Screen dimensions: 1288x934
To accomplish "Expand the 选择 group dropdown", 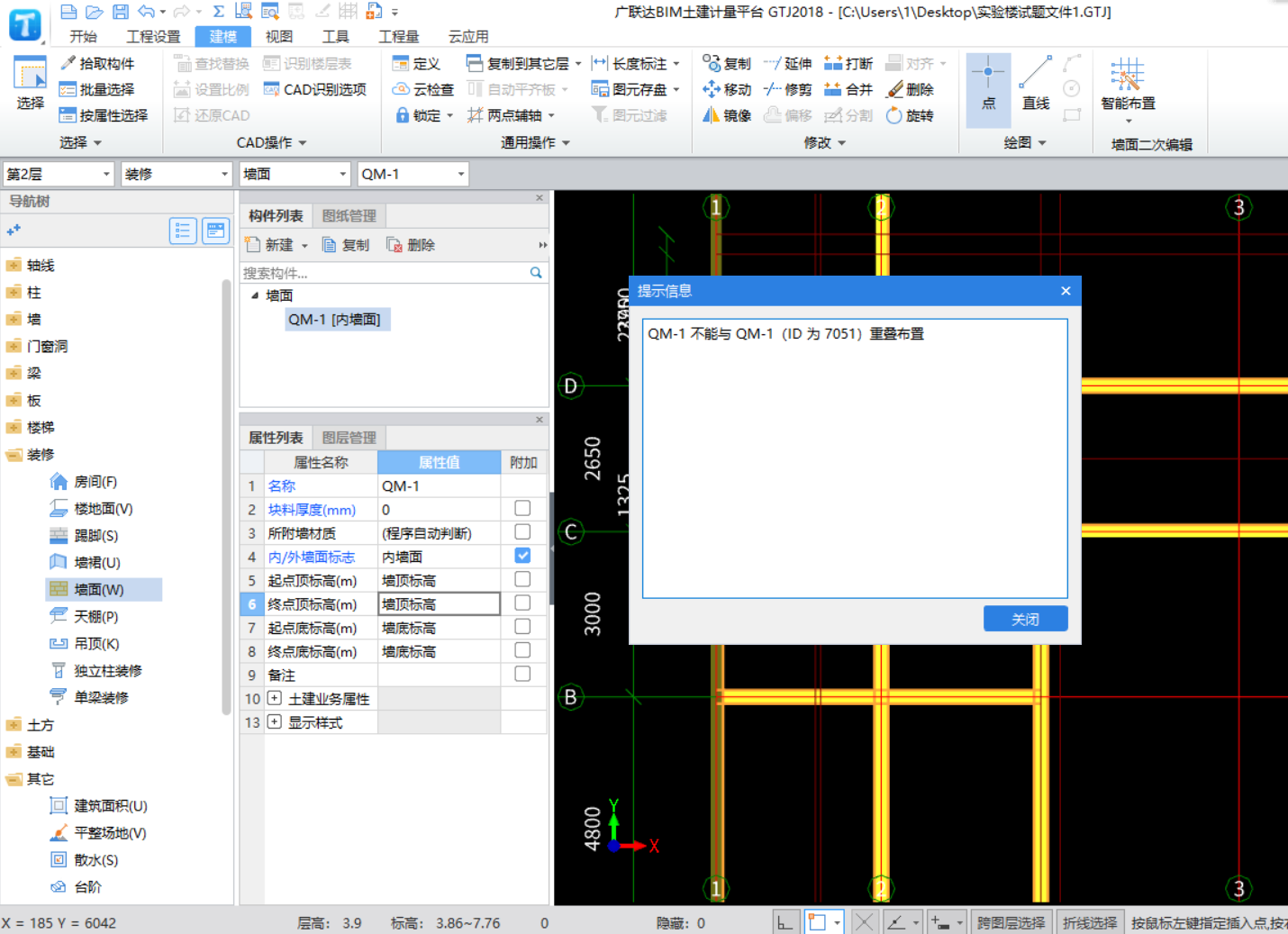I will click(81, 142).
